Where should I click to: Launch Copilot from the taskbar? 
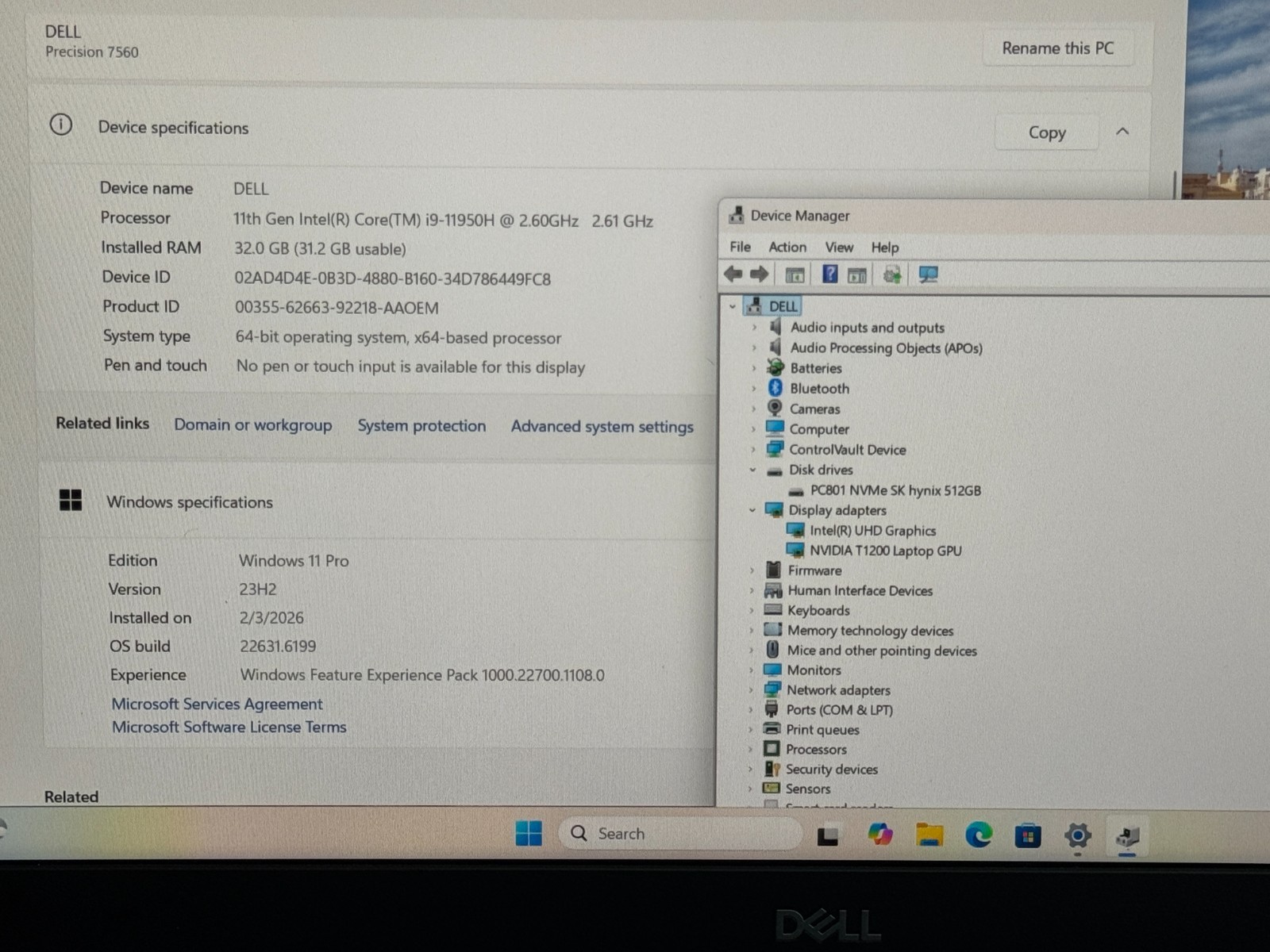[879, 835]
